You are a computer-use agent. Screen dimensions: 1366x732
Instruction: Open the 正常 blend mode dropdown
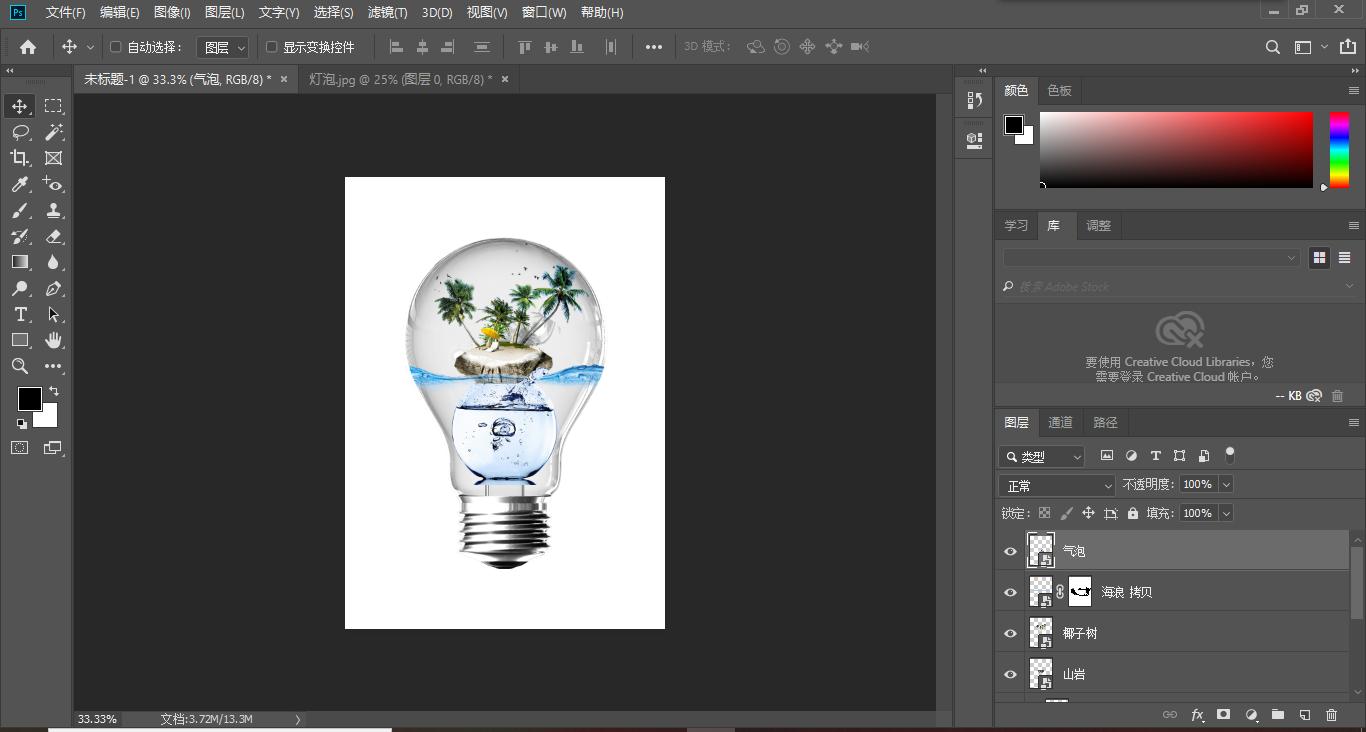[x=1056, y=485]
